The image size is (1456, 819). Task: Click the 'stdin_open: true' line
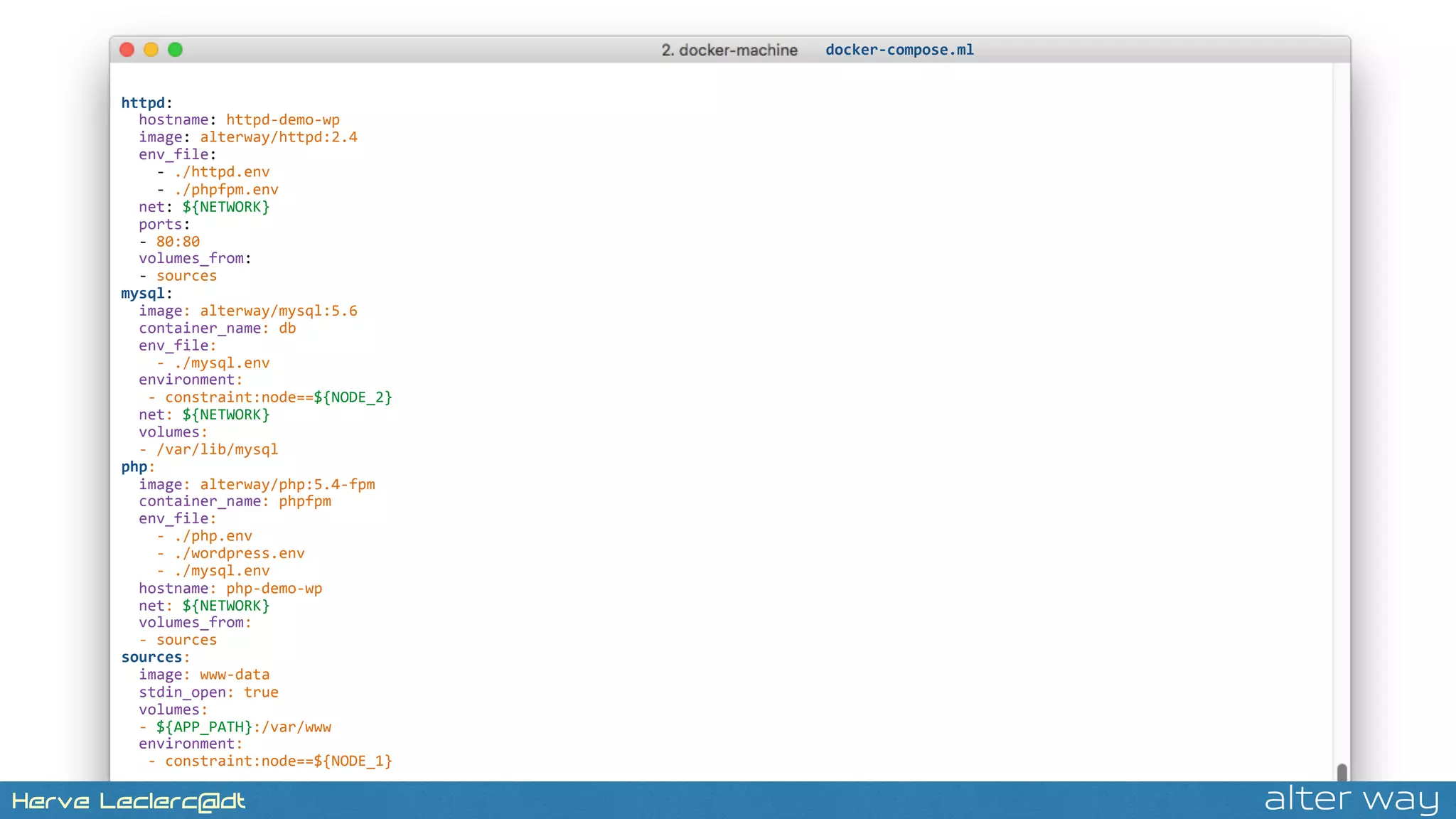[208, 692]
